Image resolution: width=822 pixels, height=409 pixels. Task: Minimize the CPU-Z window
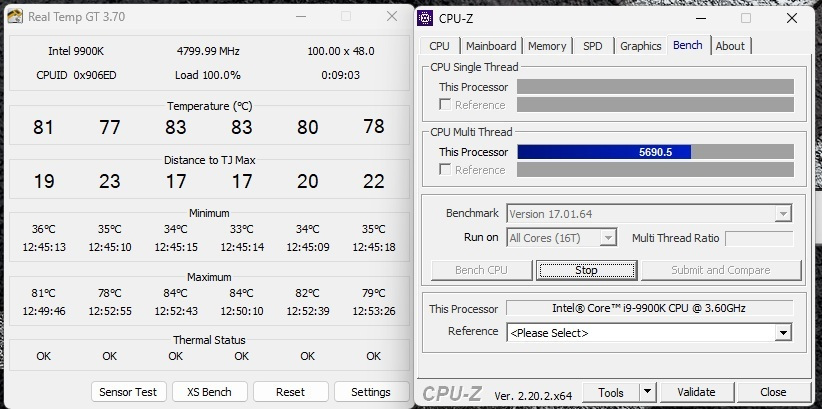click(x=701, y=18)
